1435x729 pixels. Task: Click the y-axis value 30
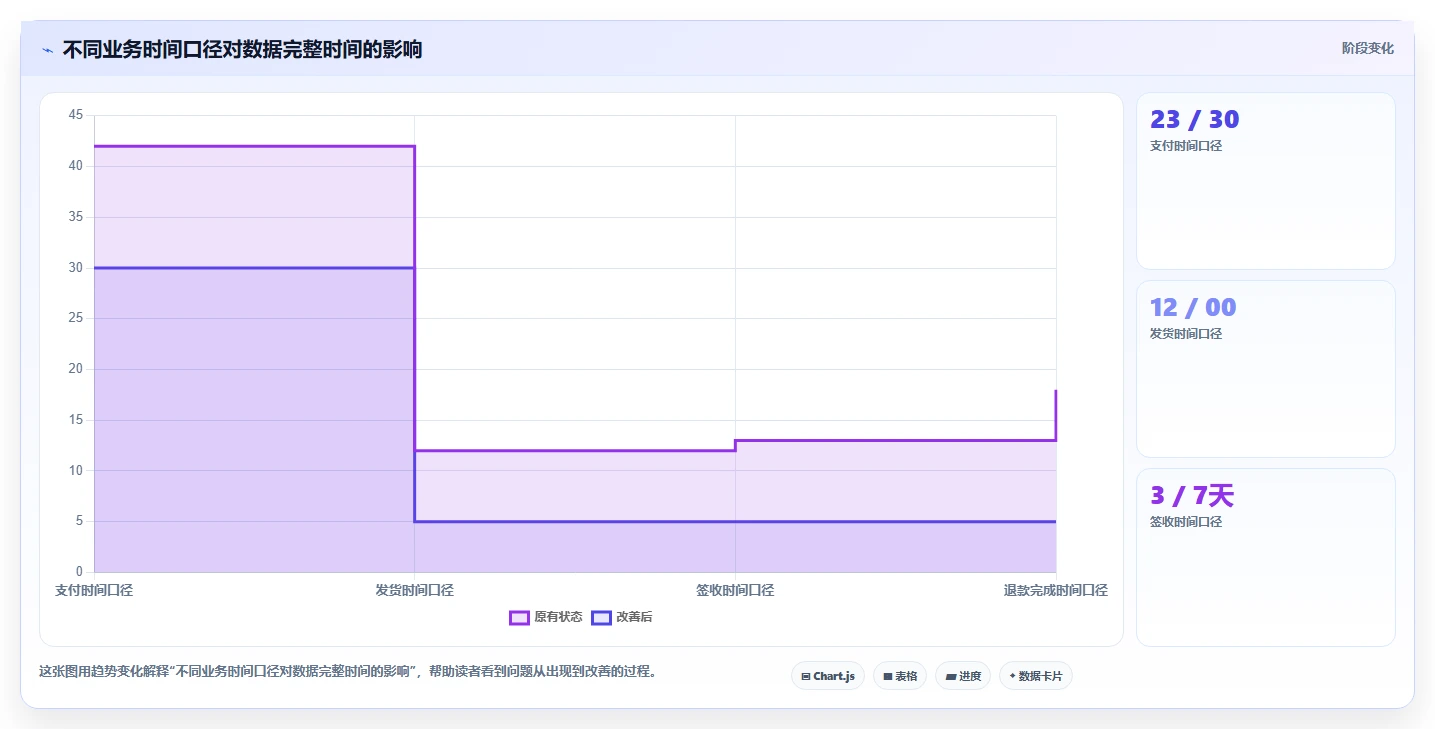[76, 267]
